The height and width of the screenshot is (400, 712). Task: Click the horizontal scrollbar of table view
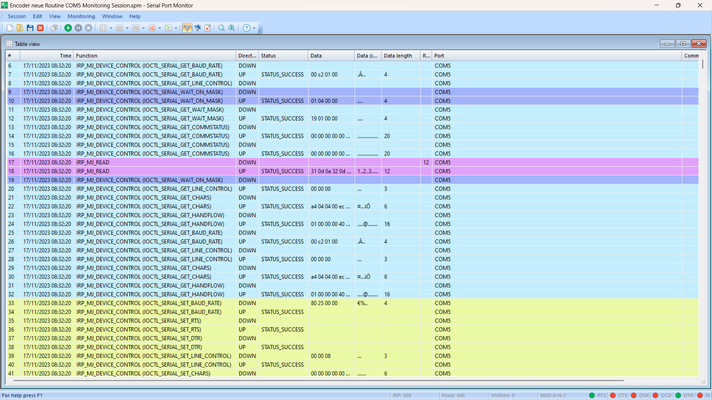[x=318, y=380]
